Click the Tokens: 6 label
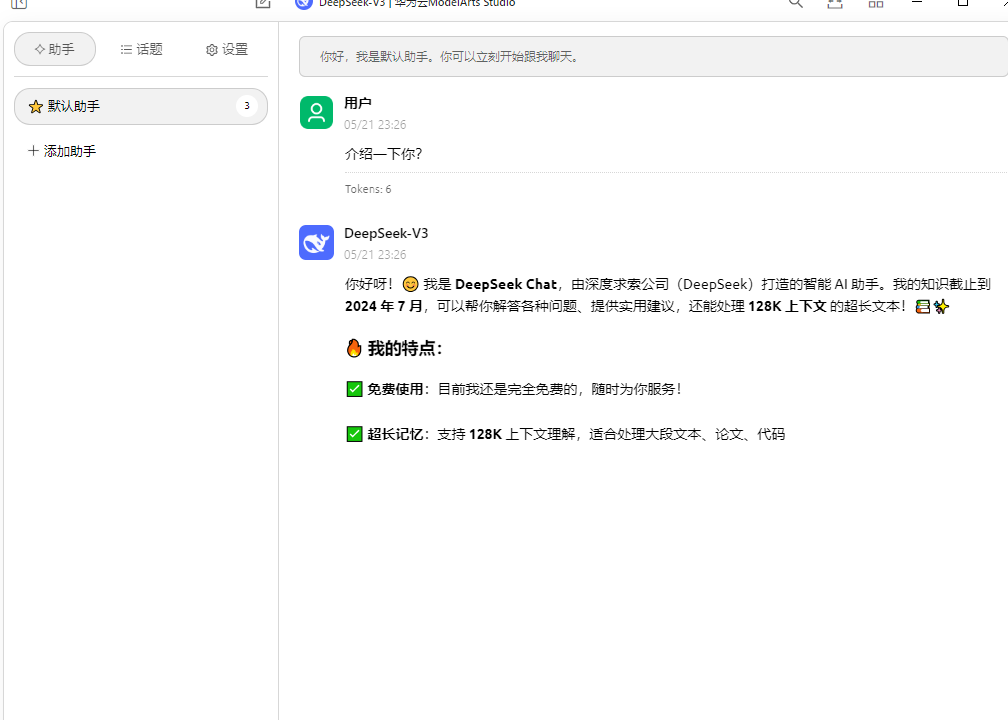 coord(368,189)
